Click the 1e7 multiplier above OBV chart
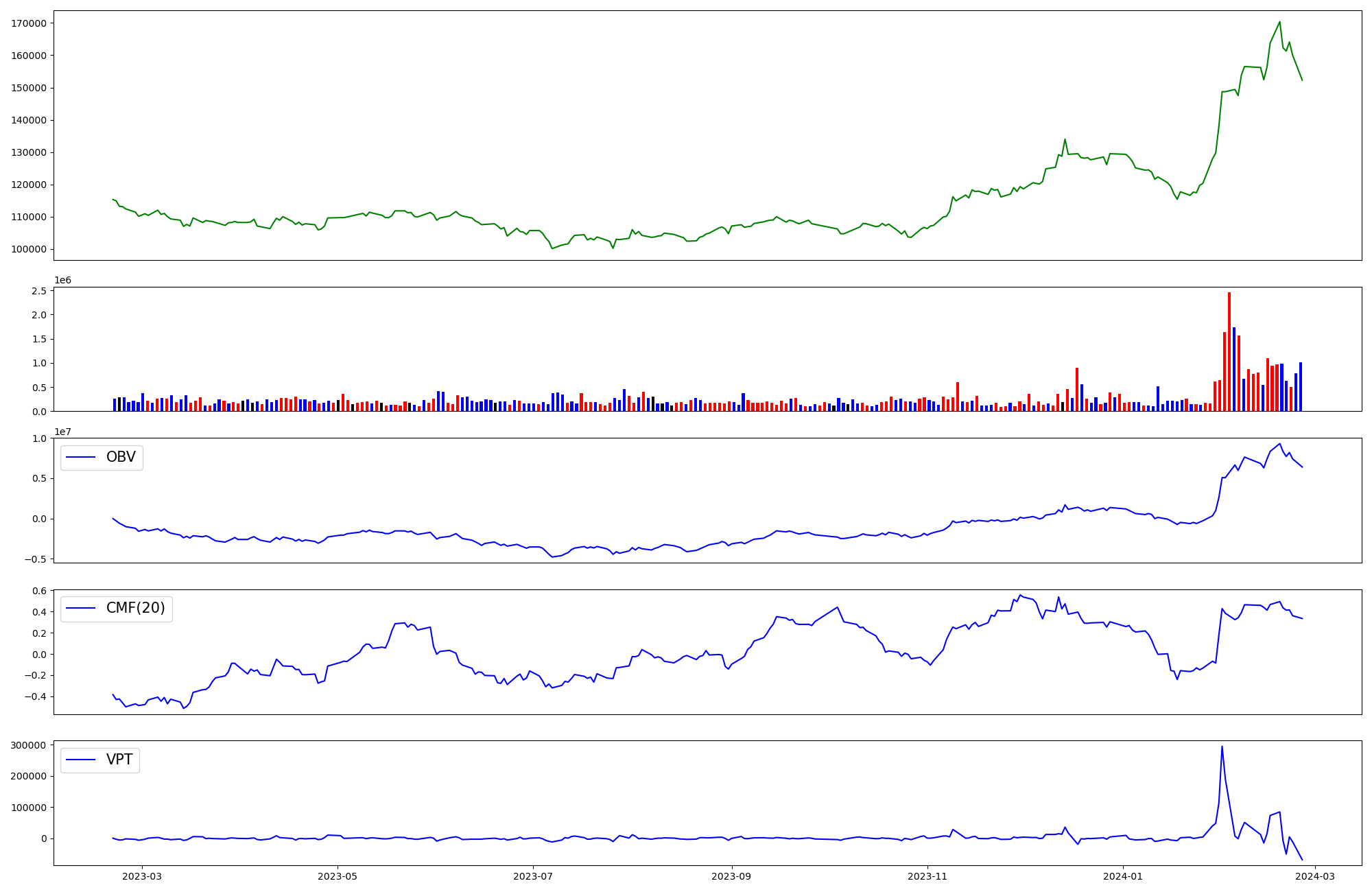Screen dimensions: 1372x892 click(62, 432)
